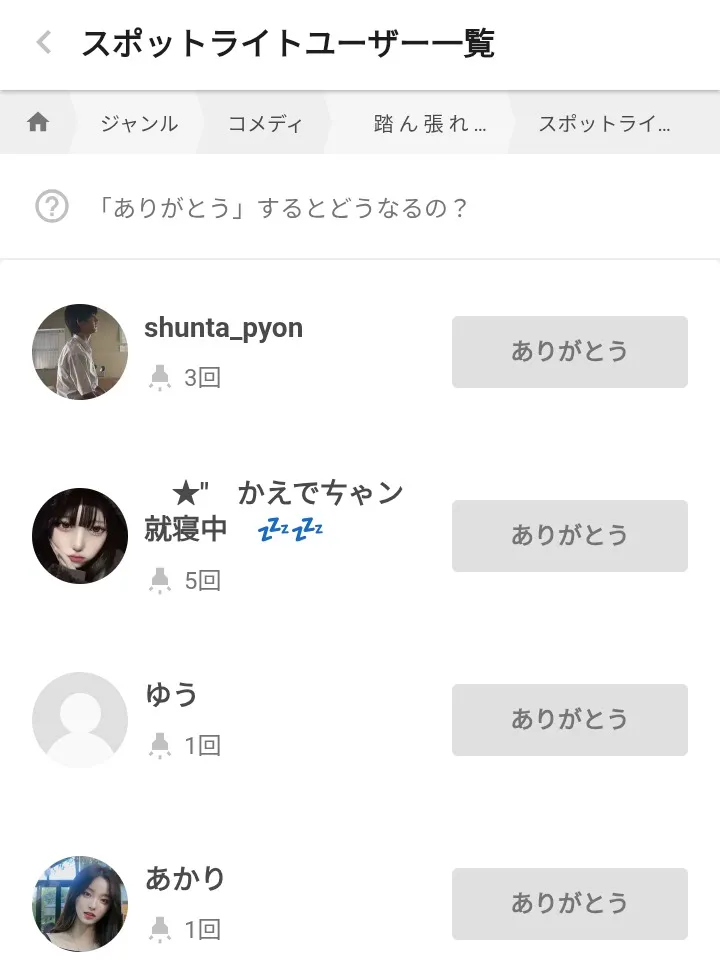Image resolution: width=720 pixels, height=974 pixels.
Task: Open the ジャンル breadcrumb
Action: click(x=138, y=123)
